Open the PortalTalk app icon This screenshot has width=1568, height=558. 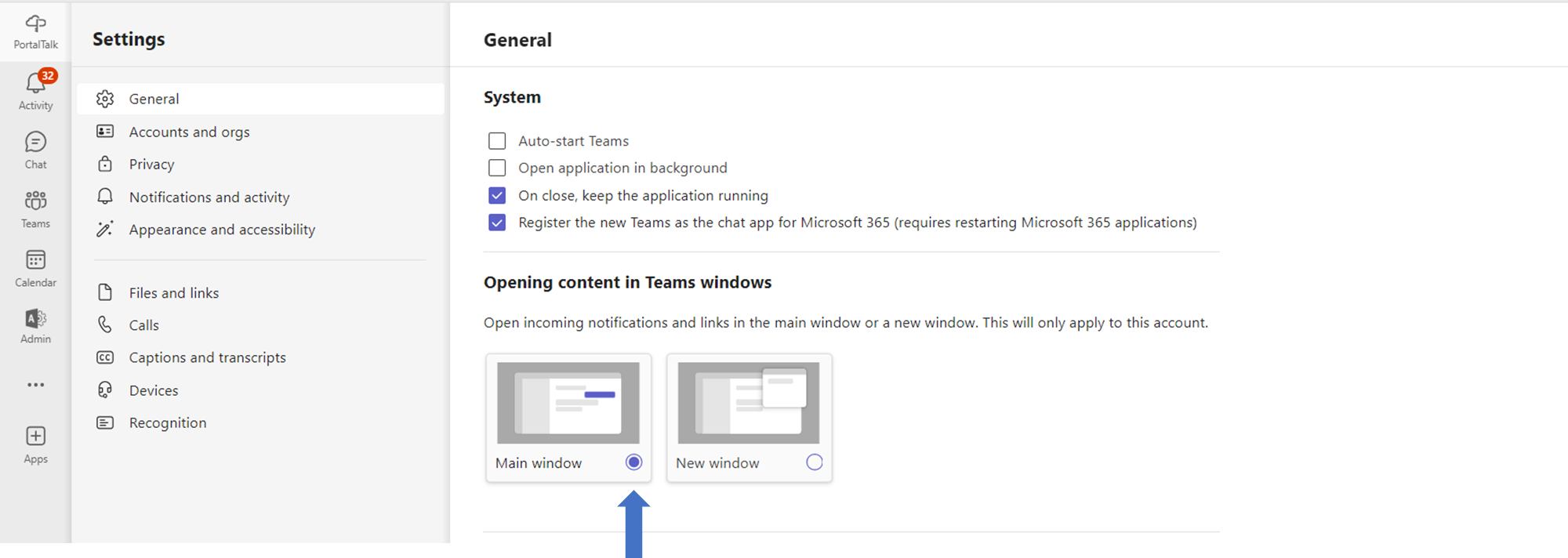35,31
